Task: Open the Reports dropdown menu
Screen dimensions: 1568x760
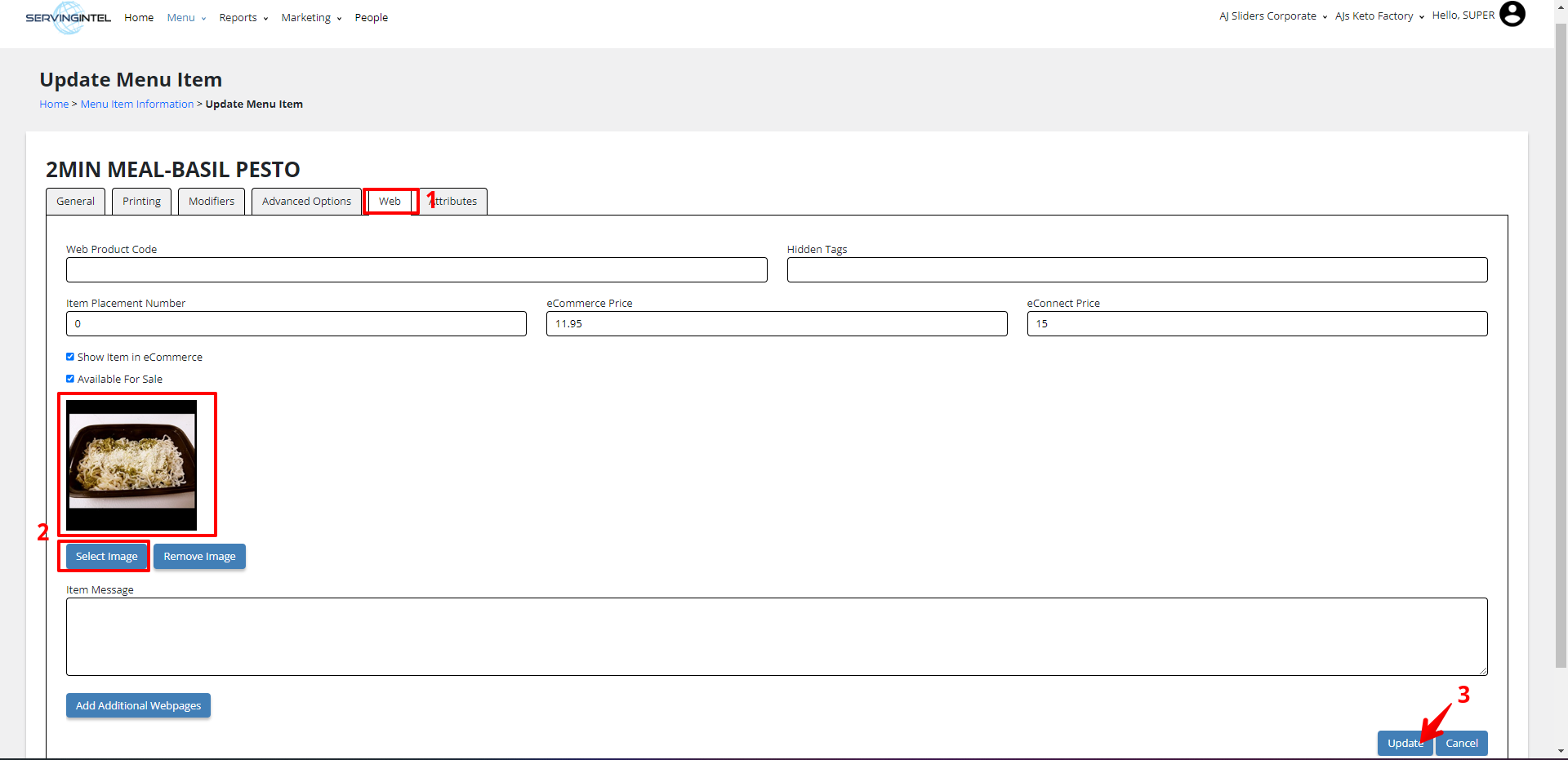Action: pyautogui.click(x=243, y=18)
